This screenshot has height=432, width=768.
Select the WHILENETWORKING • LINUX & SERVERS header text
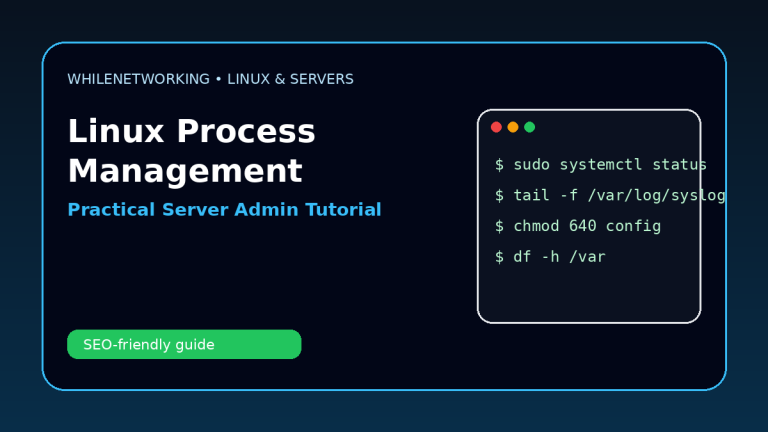(211, 79)
